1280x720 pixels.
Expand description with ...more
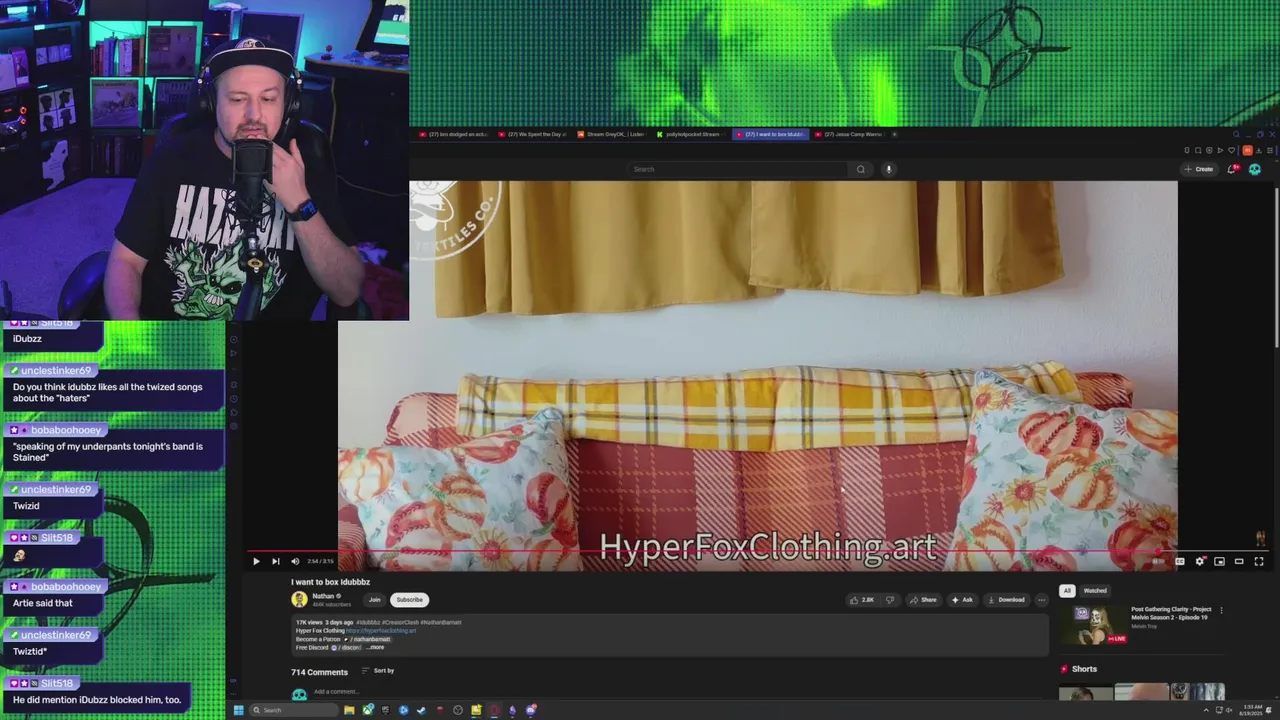375,647
